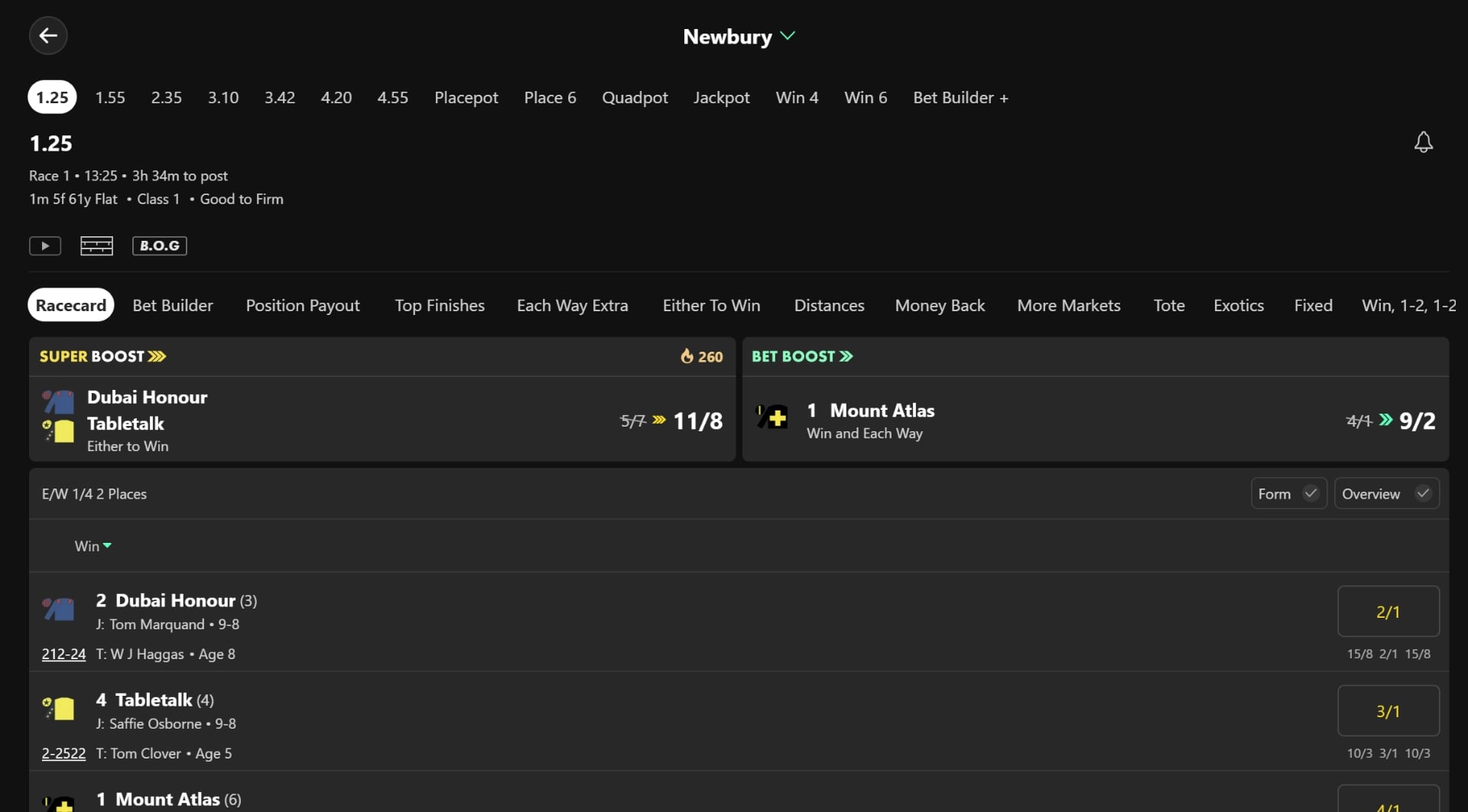Toggle the Overview checkbox
The height and width of the screenshot is (812, 1468).
[1387, 493]
